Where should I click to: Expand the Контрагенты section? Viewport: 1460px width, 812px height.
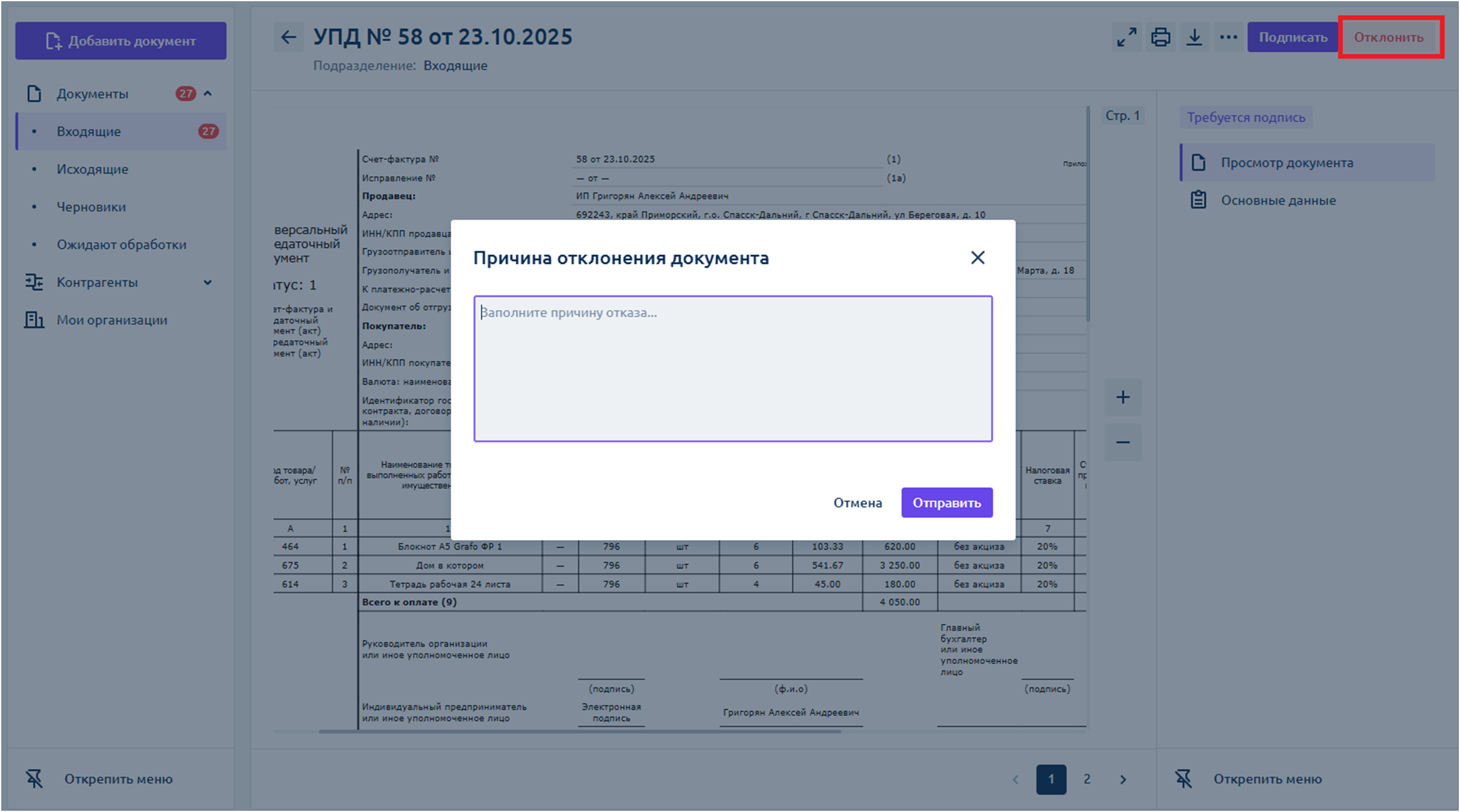(x=207, y=282)
